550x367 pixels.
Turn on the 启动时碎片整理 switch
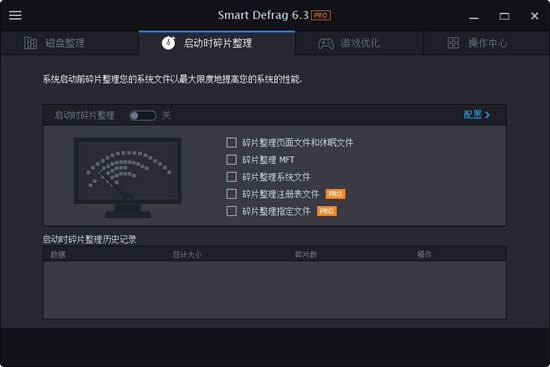click(x=142, y=115)
